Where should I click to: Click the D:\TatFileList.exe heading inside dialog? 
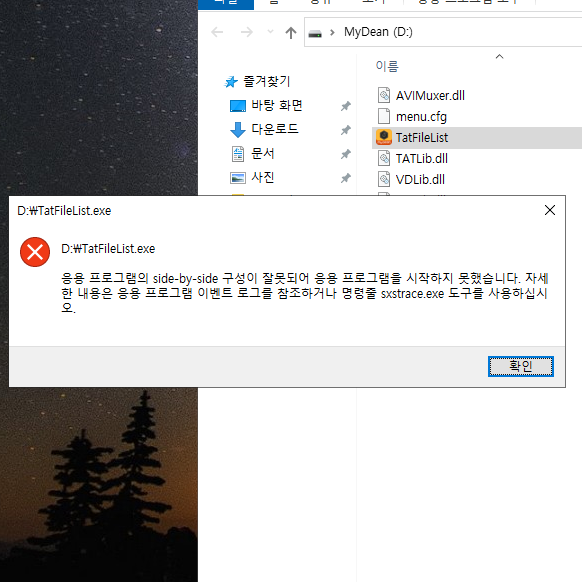point(108,249)
